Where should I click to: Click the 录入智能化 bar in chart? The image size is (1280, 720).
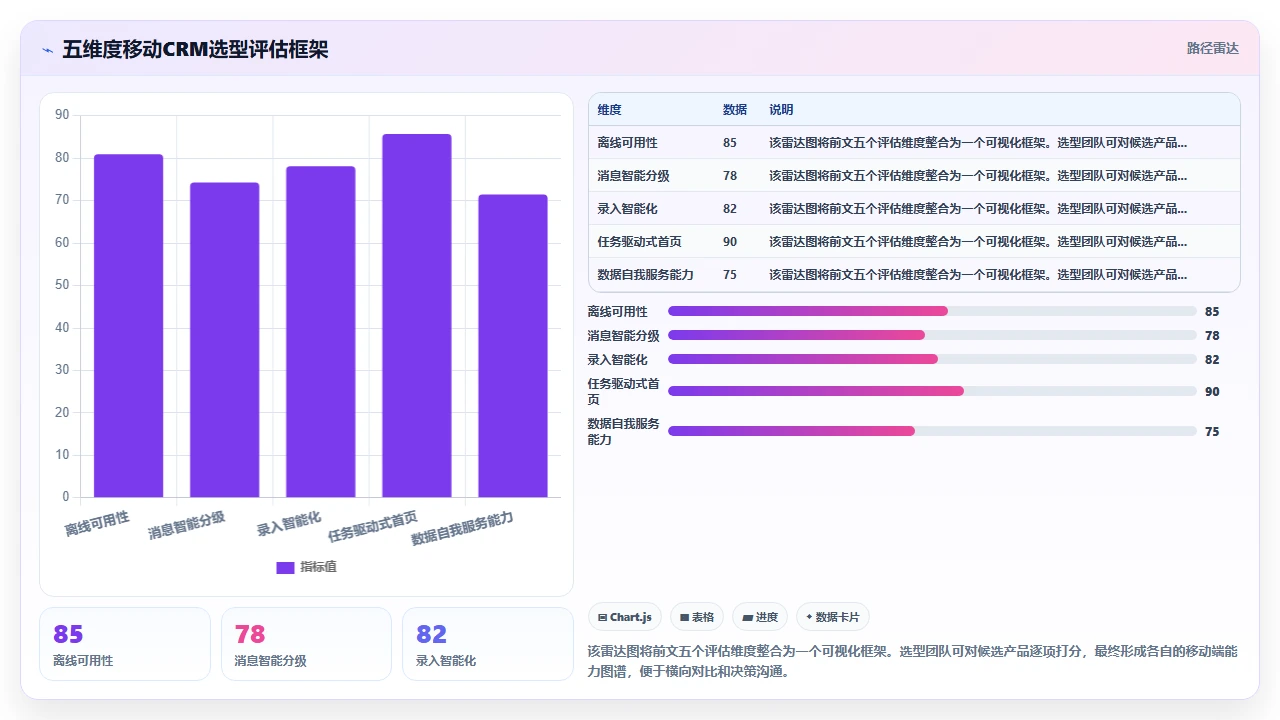320,331
